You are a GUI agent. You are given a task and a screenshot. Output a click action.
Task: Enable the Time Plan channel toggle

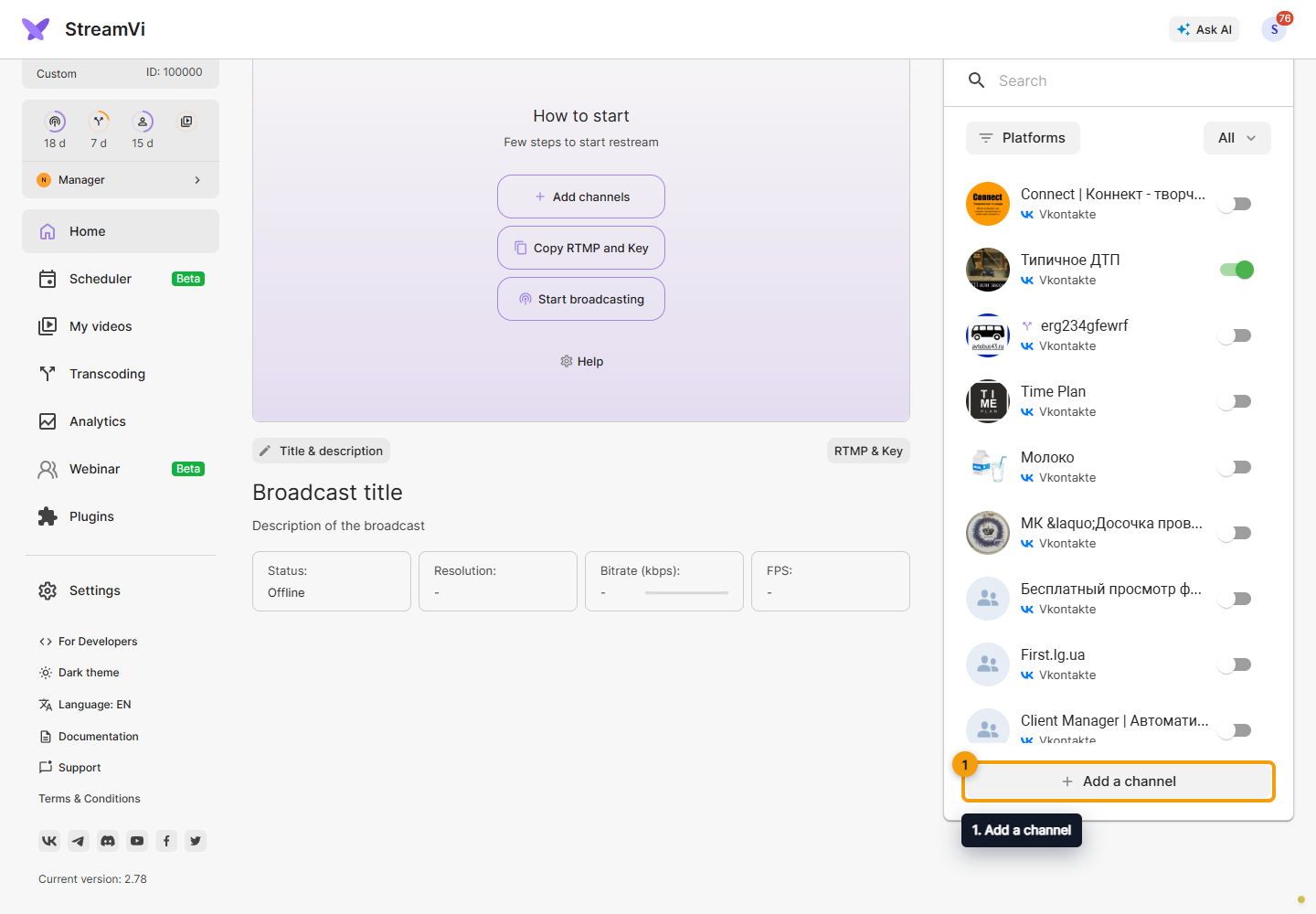pos(1236,401)
